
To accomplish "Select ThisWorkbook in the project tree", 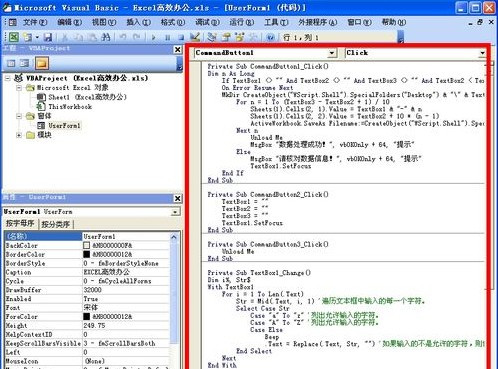I will 70,107.
